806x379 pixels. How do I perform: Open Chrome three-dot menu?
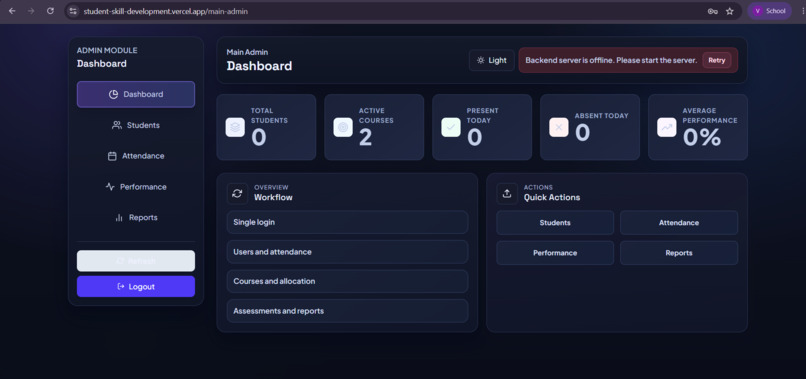coord(802,11)
